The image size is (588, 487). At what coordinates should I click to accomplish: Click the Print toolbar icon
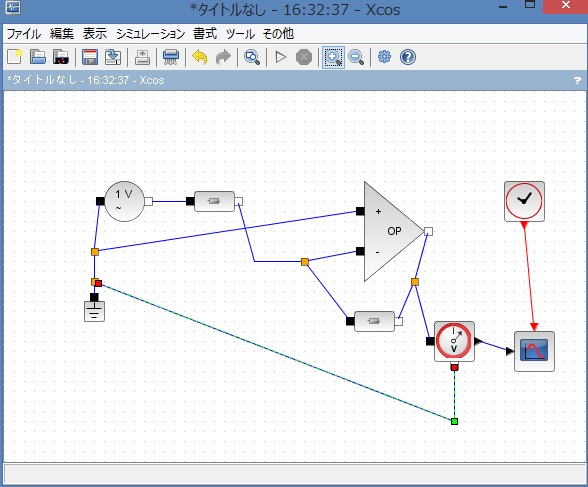pyautogui.click(x=171, y=57)
